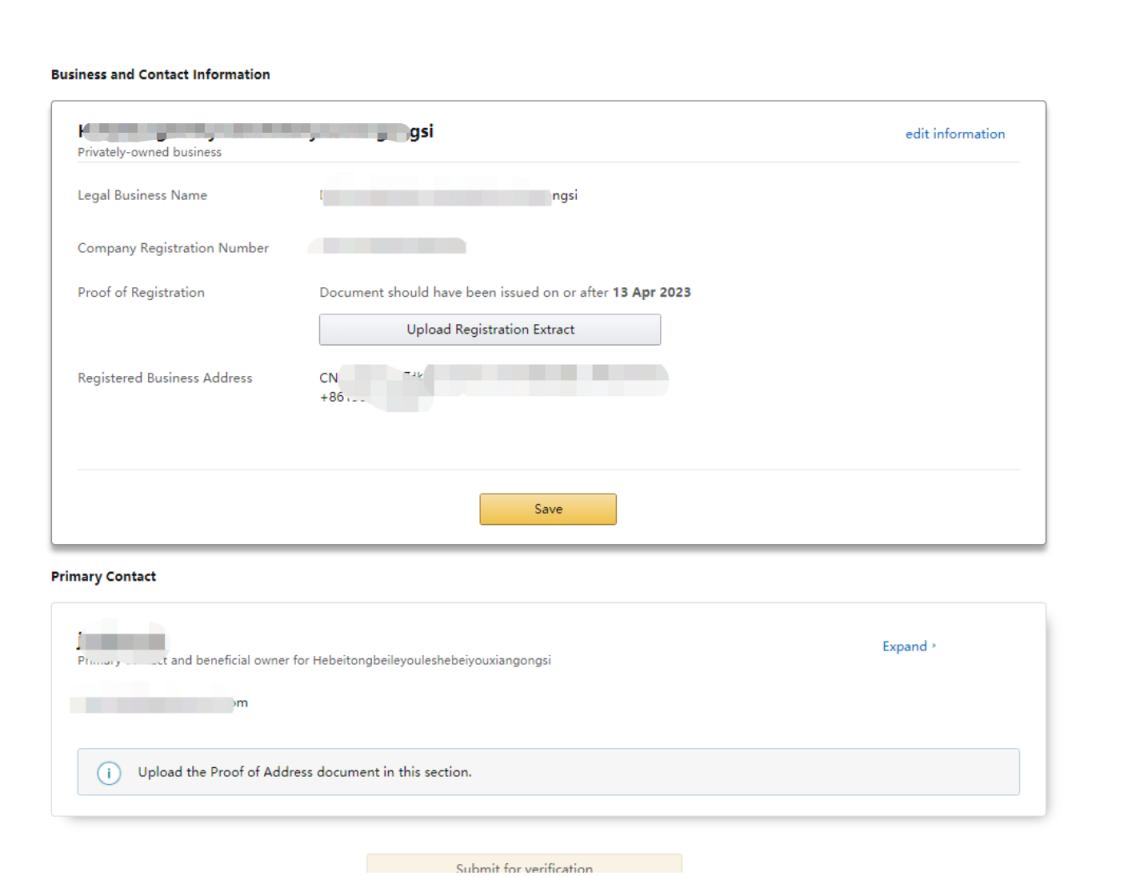Click the 'Company Registration Number' label
Screen dimensions: 1124x876
pos(173,248)
